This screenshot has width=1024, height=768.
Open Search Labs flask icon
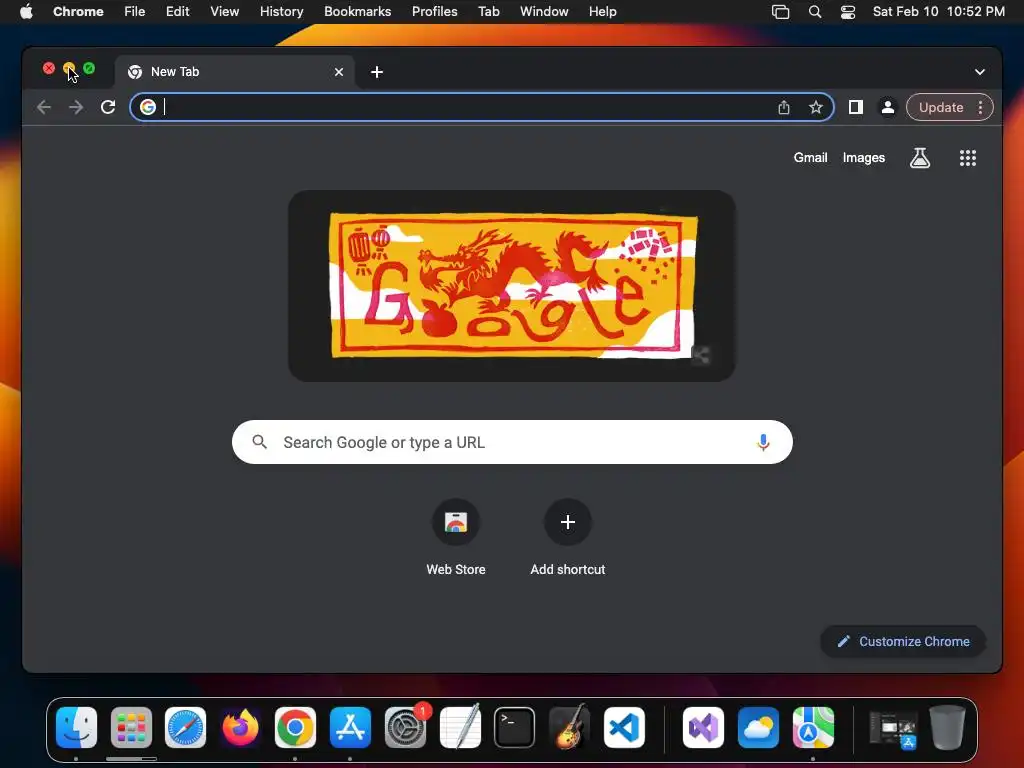coord(920,157)
